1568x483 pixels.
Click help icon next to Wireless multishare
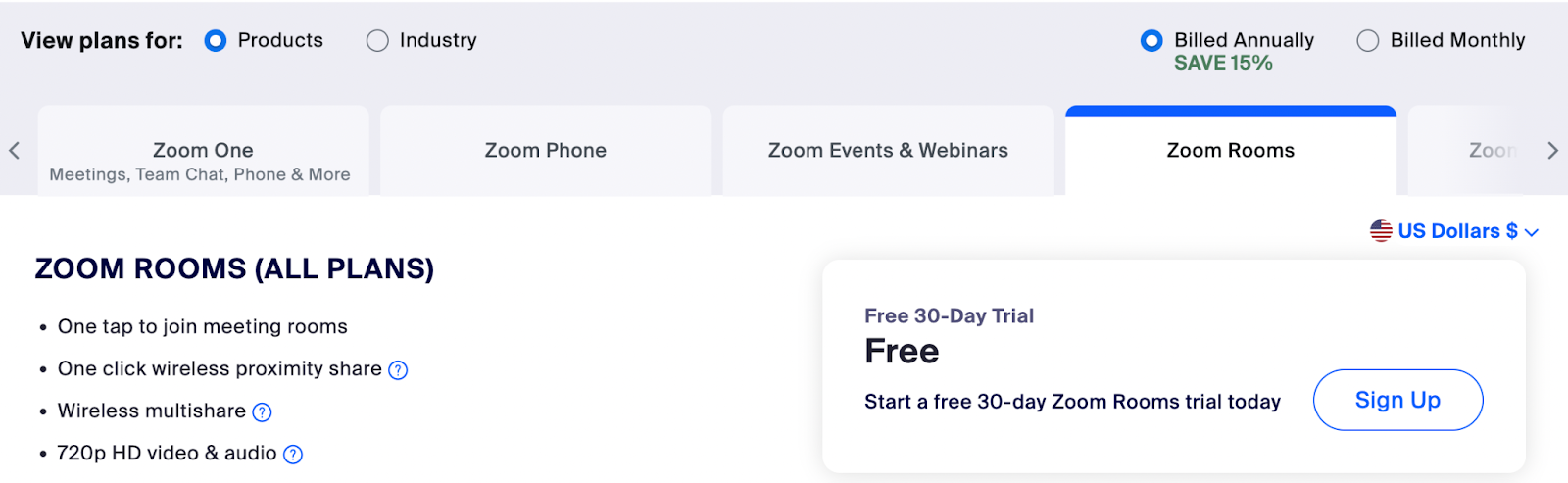(x=262, y=412)
